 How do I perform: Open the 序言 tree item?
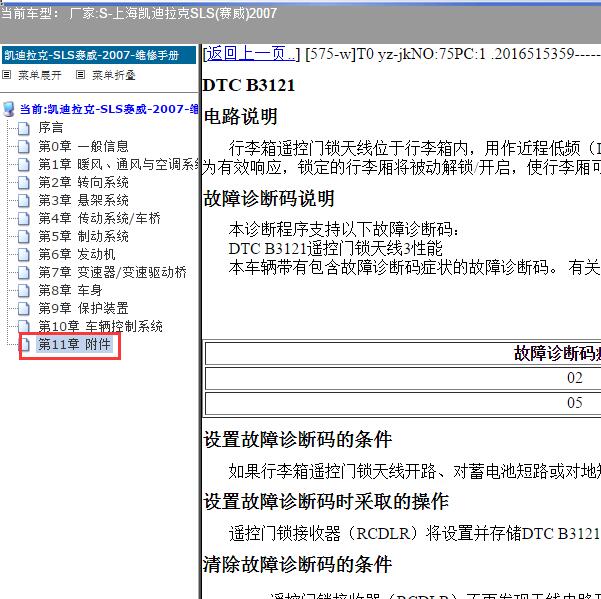(51, 128)
